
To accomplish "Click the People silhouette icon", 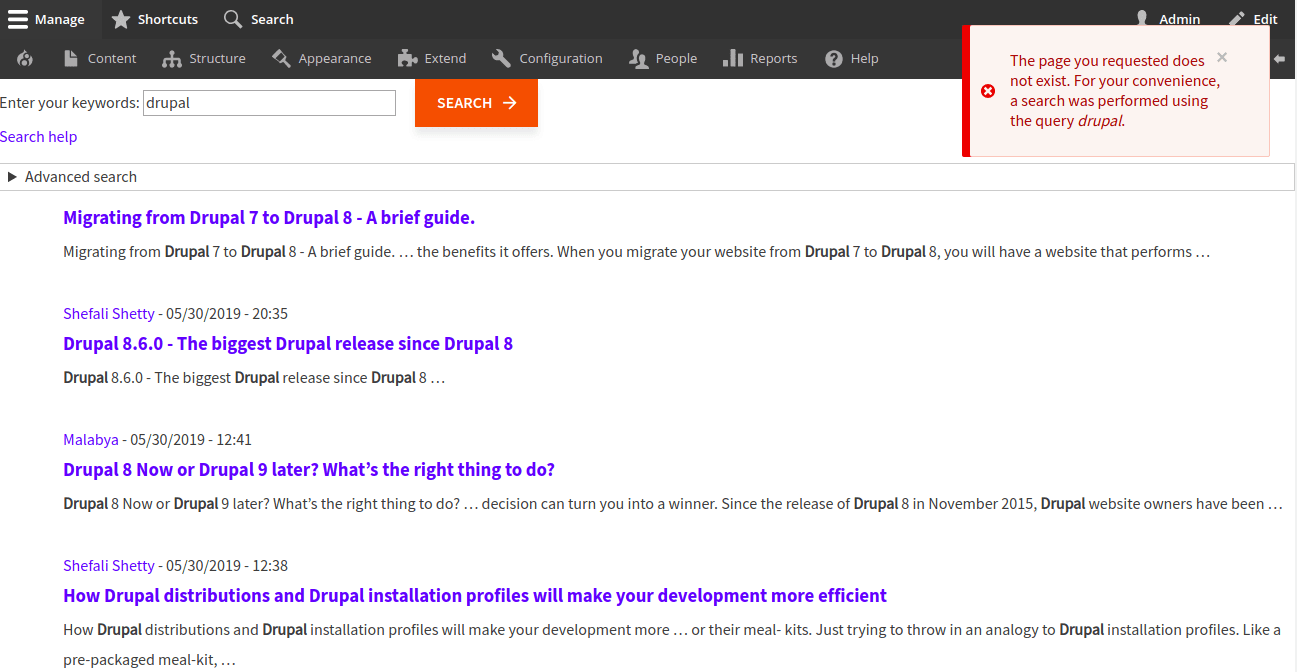I will coord(638,59).
